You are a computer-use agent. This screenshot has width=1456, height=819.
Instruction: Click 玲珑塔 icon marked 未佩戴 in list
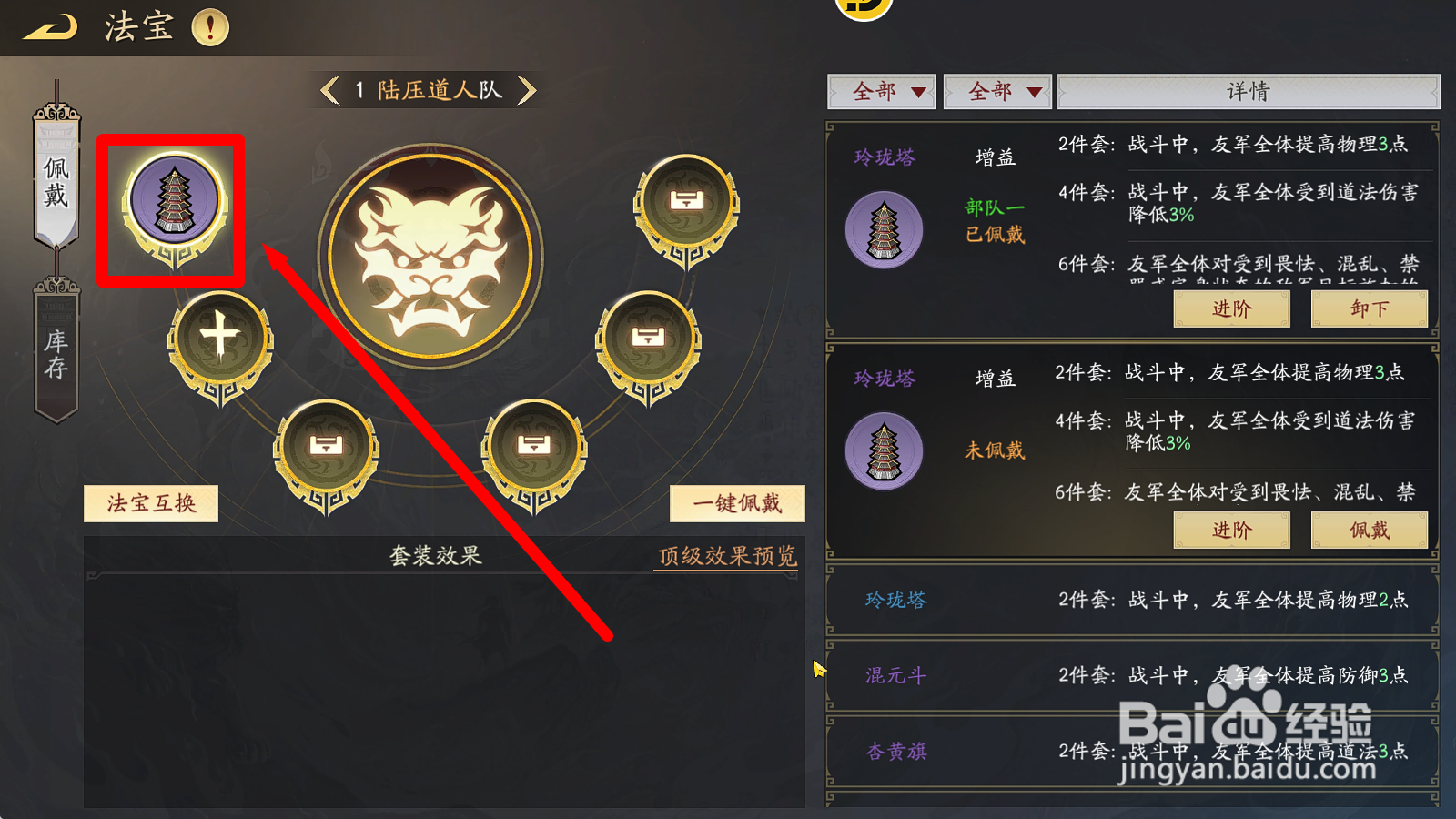[884, 450]
